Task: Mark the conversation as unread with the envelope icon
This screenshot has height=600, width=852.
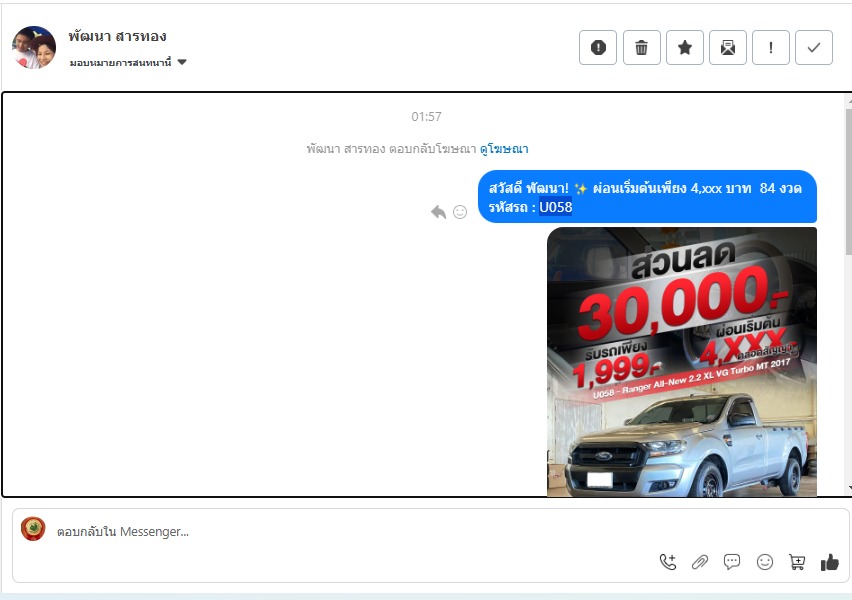Action: click(728, 48)
